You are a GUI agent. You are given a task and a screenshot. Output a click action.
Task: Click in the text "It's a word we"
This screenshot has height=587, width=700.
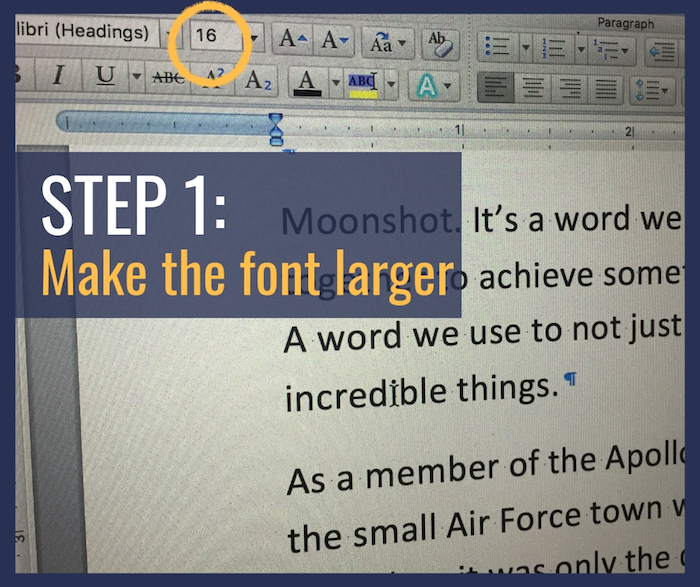577,220
